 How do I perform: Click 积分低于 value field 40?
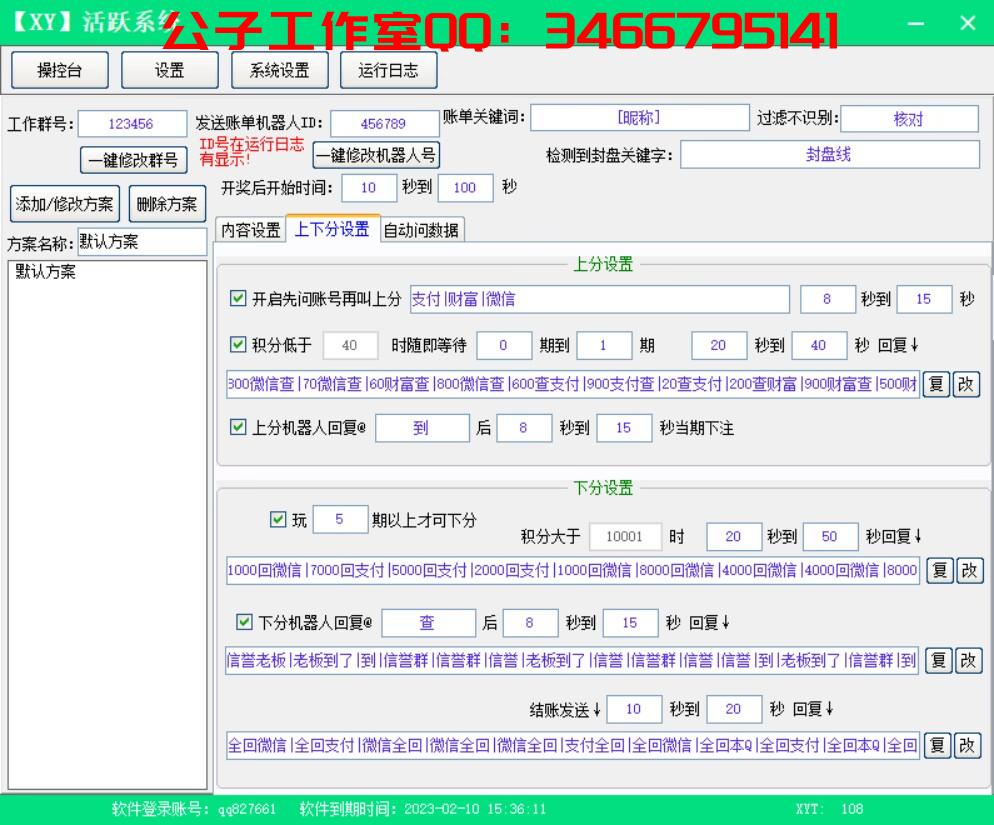pyautogui.click(x=350, y=346)
